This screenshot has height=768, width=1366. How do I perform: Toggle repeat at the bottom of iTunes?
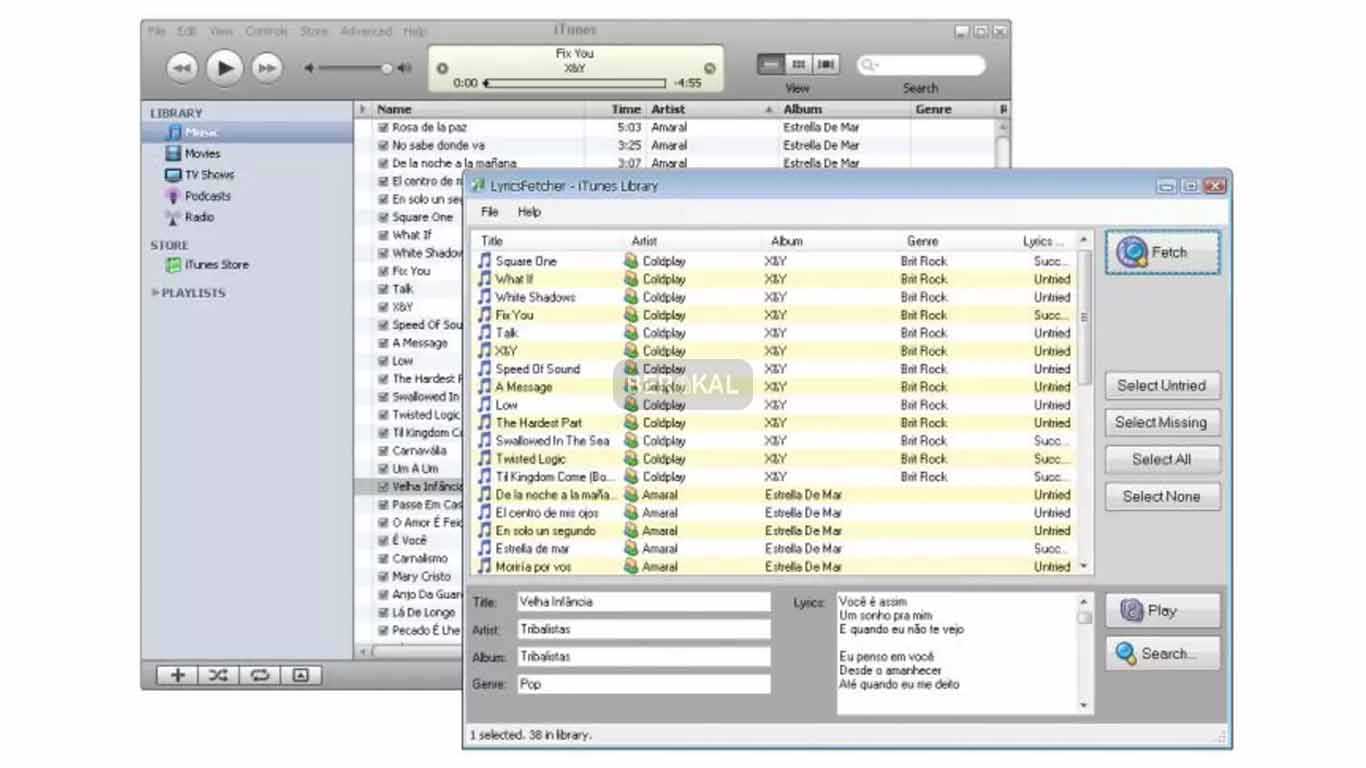coord(259,675)
